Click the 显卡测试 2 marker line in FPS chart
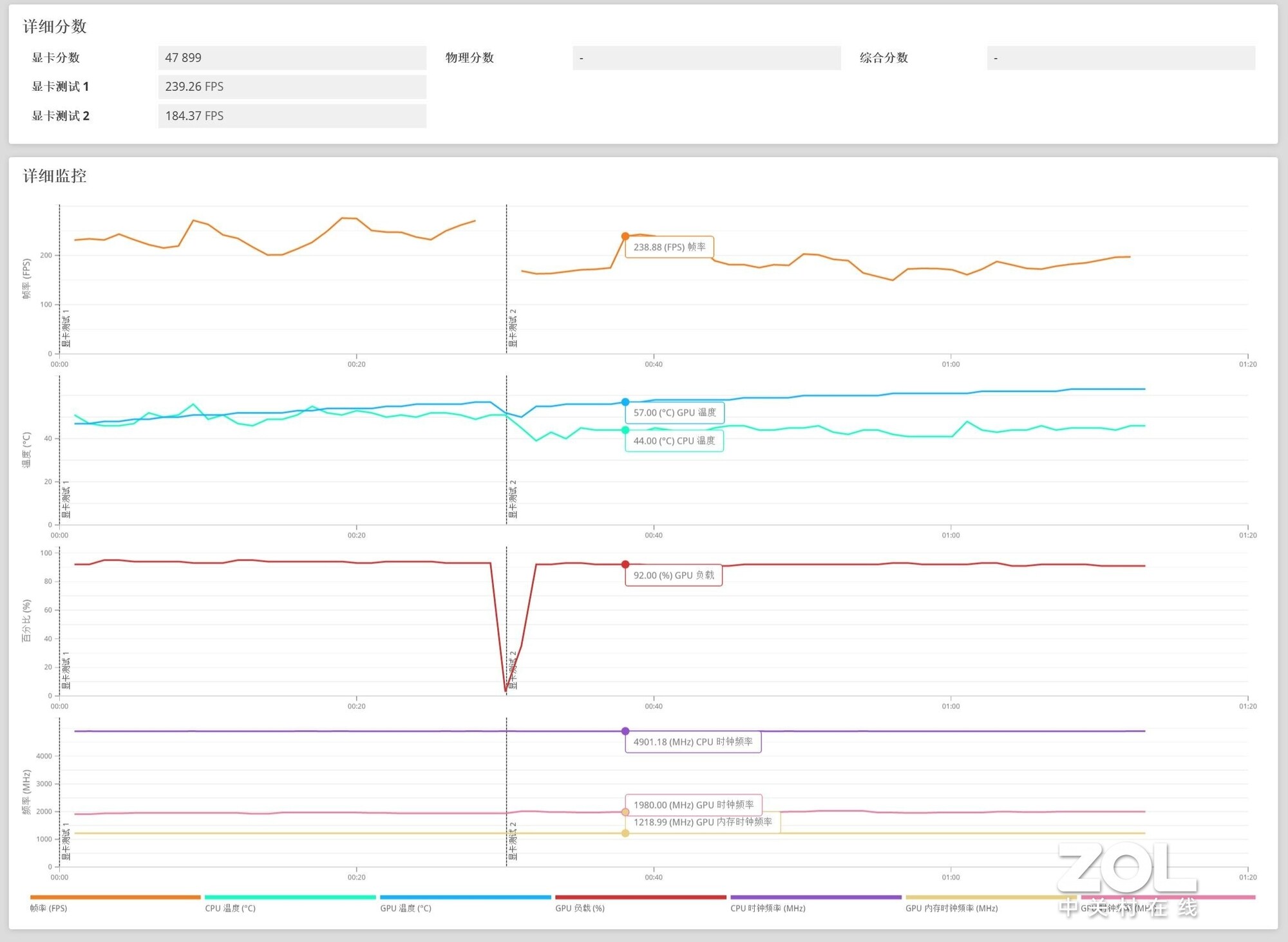This screenshot has width=1288, height=942. coord(507,277)
